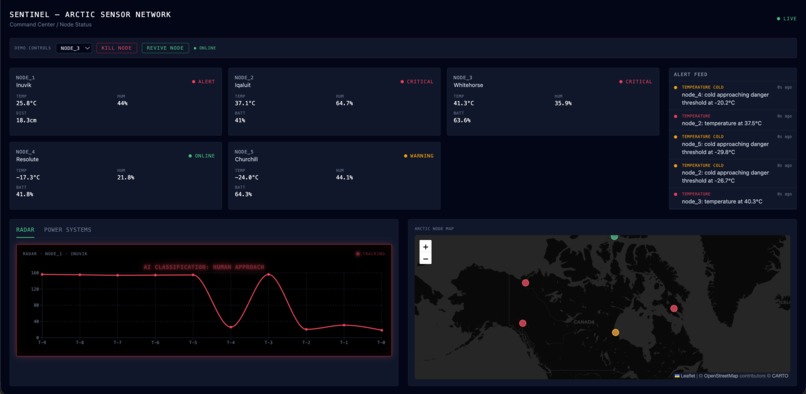Click the radar data point at T-0
This screenshot has width=806, height=394.
pos(381,330)
